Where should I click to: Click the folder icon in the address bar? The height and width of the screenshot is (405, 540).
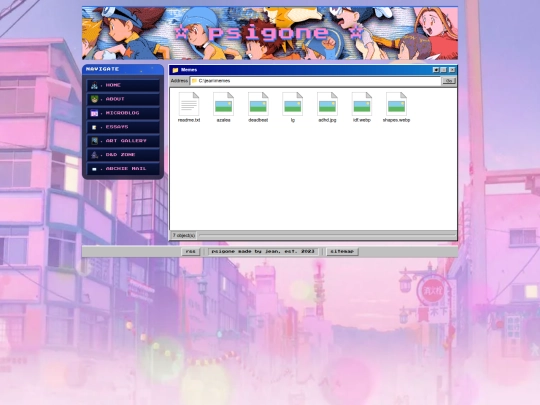[x=194, y=81]
